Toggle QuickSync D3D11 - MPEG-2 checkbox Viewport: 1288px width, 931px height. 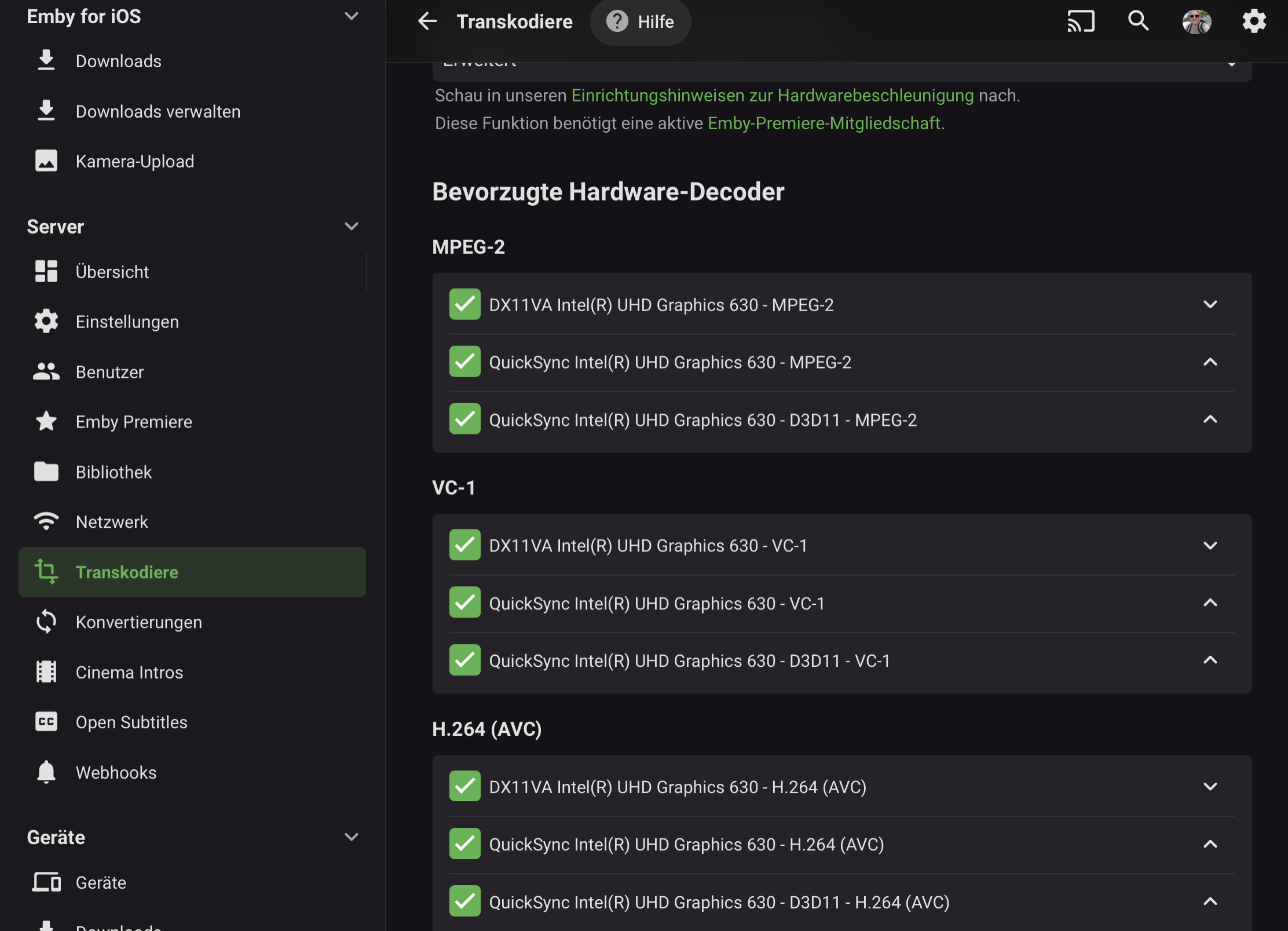pyautogui.click(x=464, y=419)
